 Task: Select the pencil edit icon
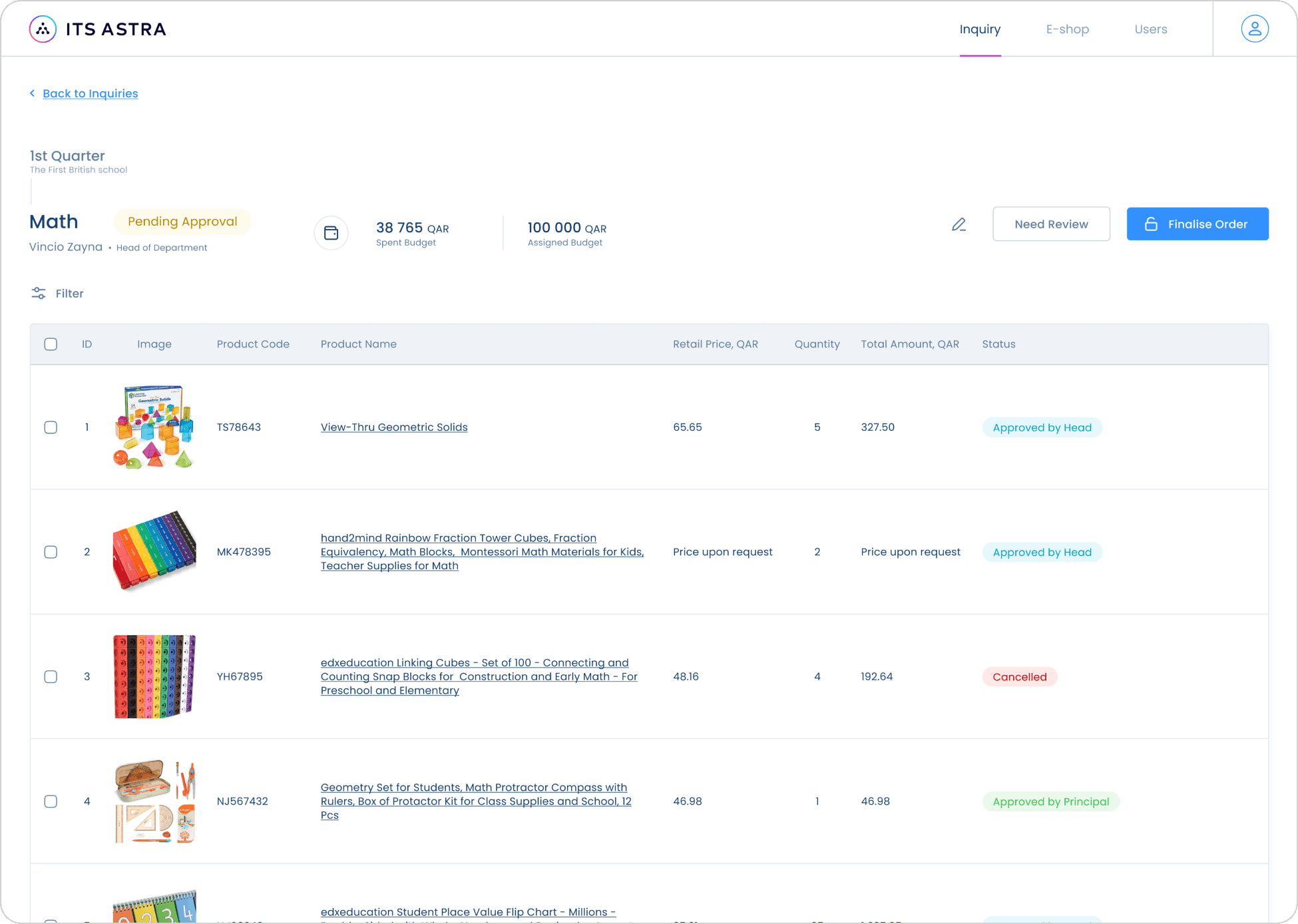click(x=959, y=224)
